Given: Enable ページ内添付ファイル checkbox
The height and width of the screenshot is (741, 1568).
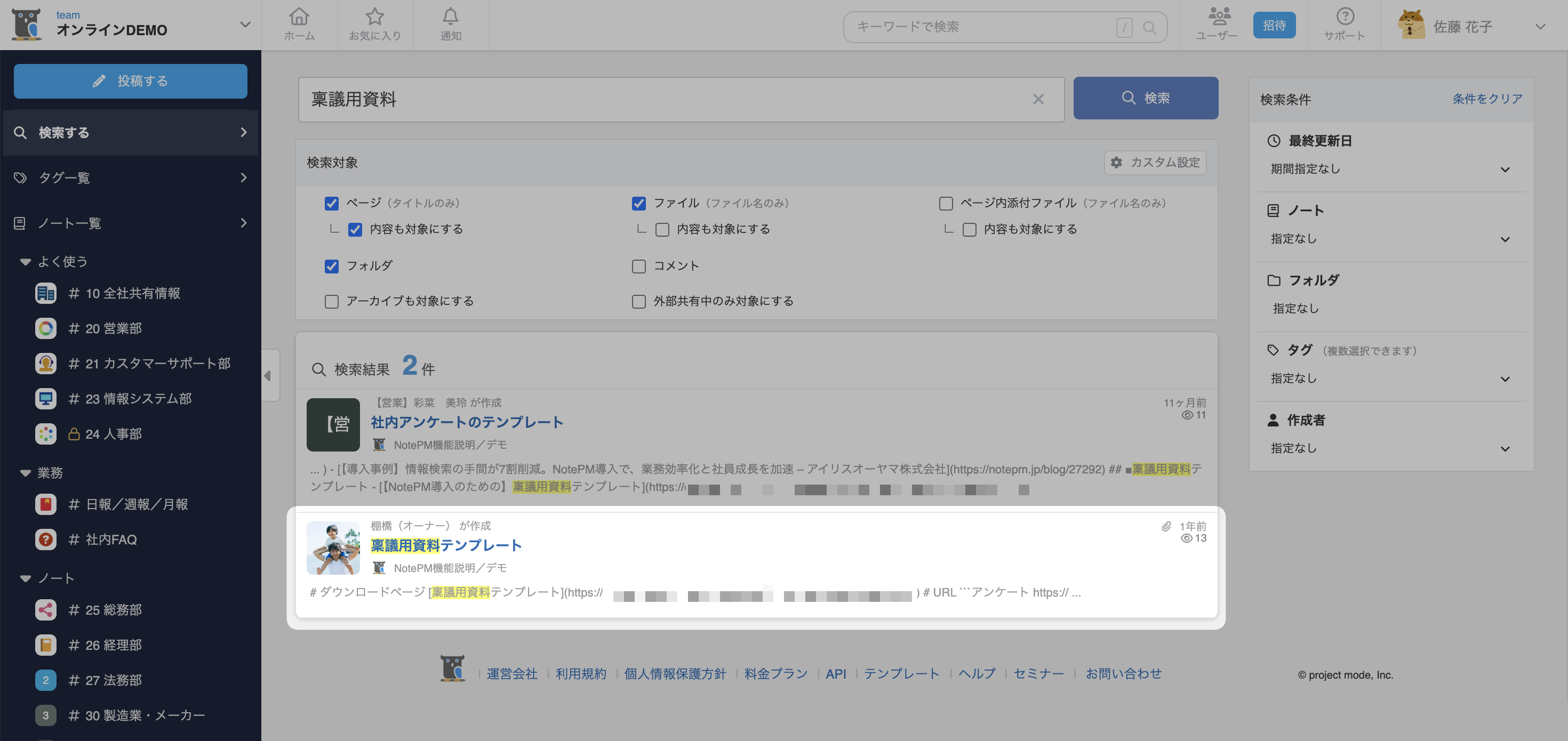Looking at the screenshot, I should [945, 203].
